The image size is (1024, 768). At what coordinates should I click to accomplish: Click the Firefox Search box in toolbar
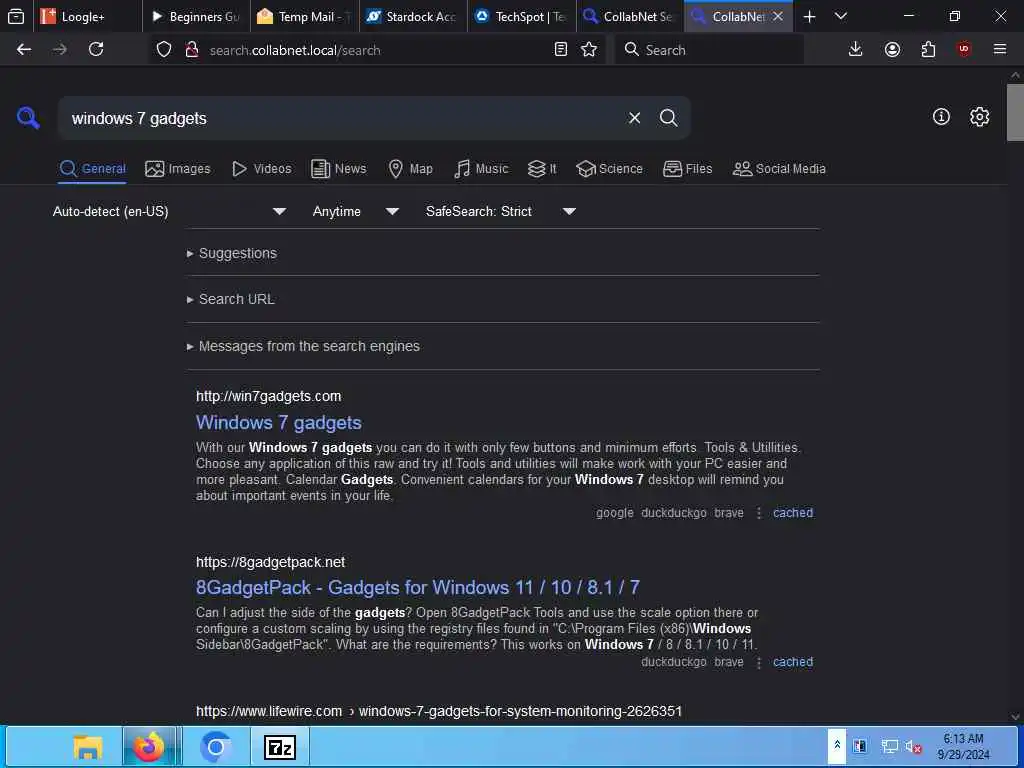[x=710, y=50]
